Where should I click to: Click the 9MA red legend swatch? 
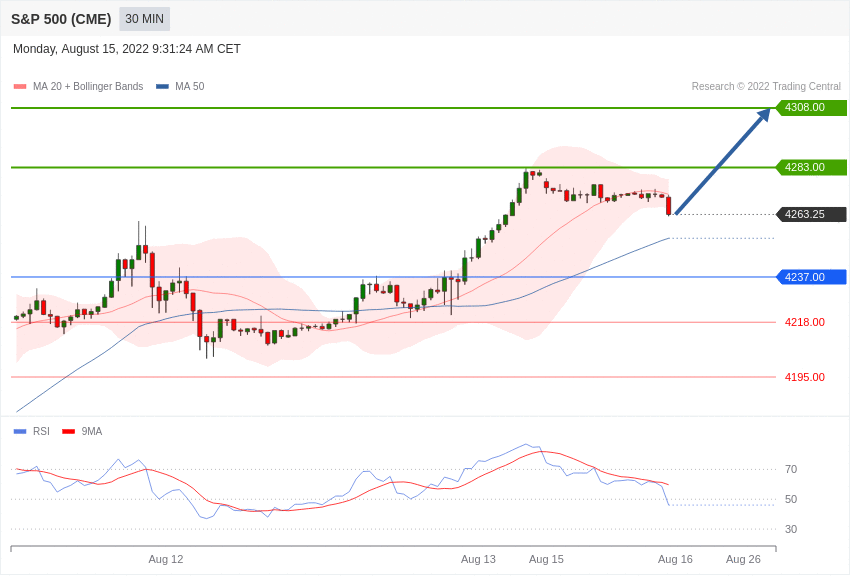point(68,431)
